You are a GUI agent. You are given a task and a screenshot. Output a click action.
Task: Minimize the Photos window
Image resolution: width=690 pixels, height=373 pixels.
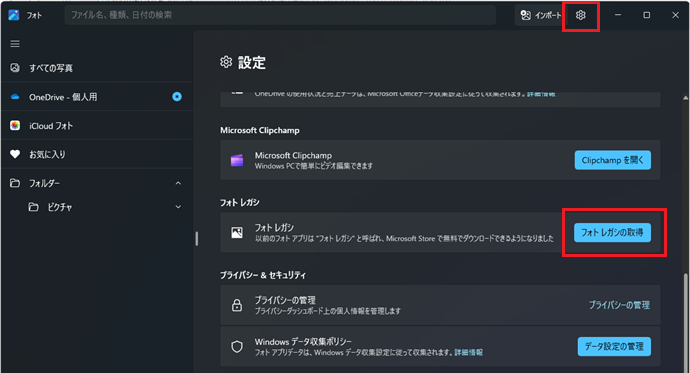tap(618, 15)
